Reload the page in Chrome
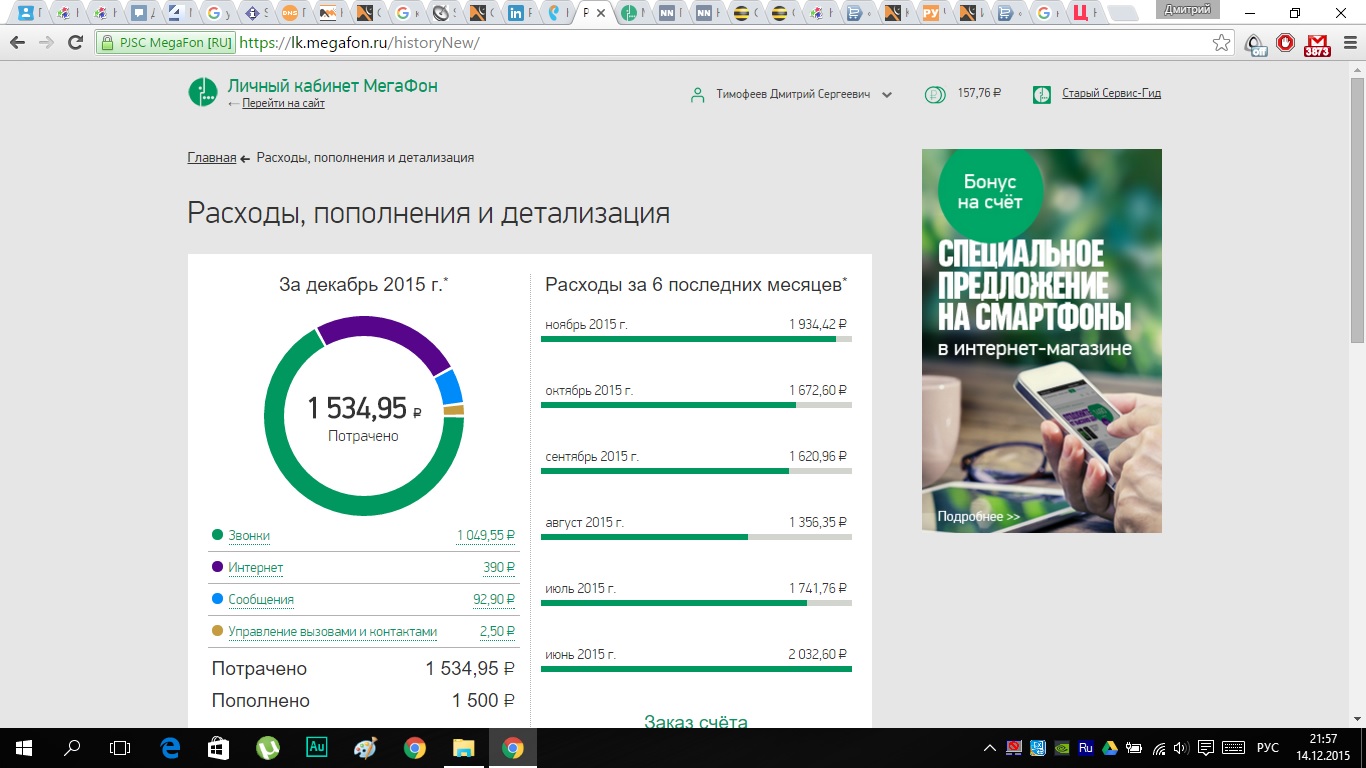This screenshot has width=1366, height=768. coord(75,43)
